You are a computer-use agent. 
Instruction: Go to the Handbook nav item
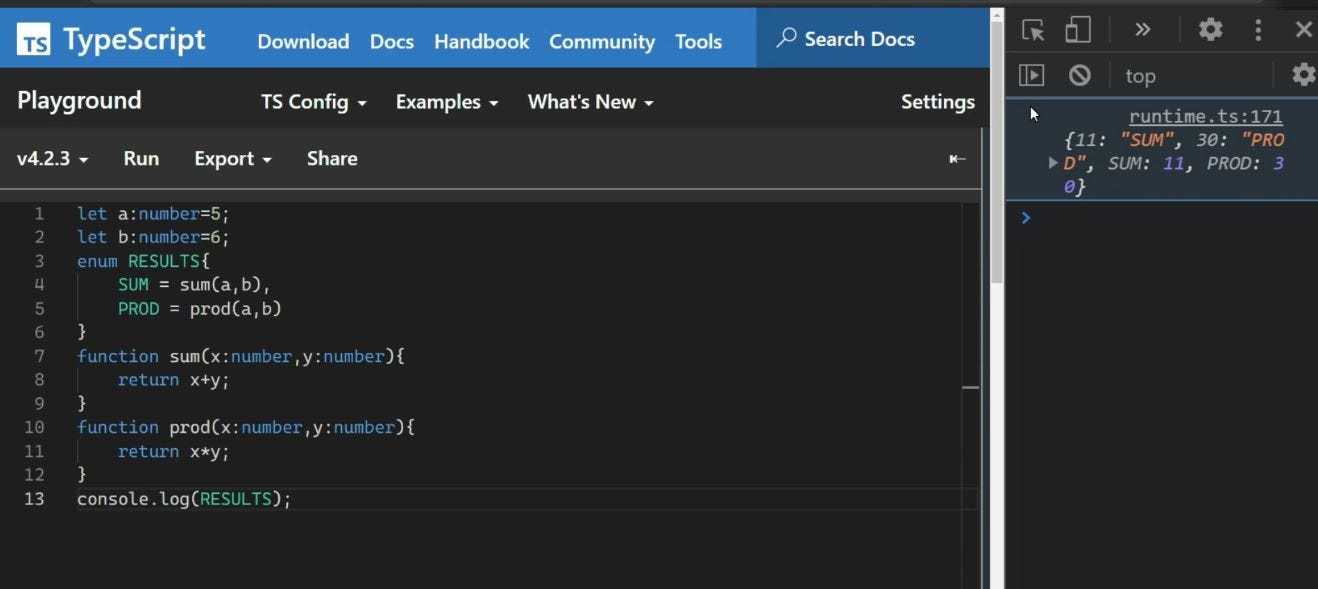(x=481, y=41)
